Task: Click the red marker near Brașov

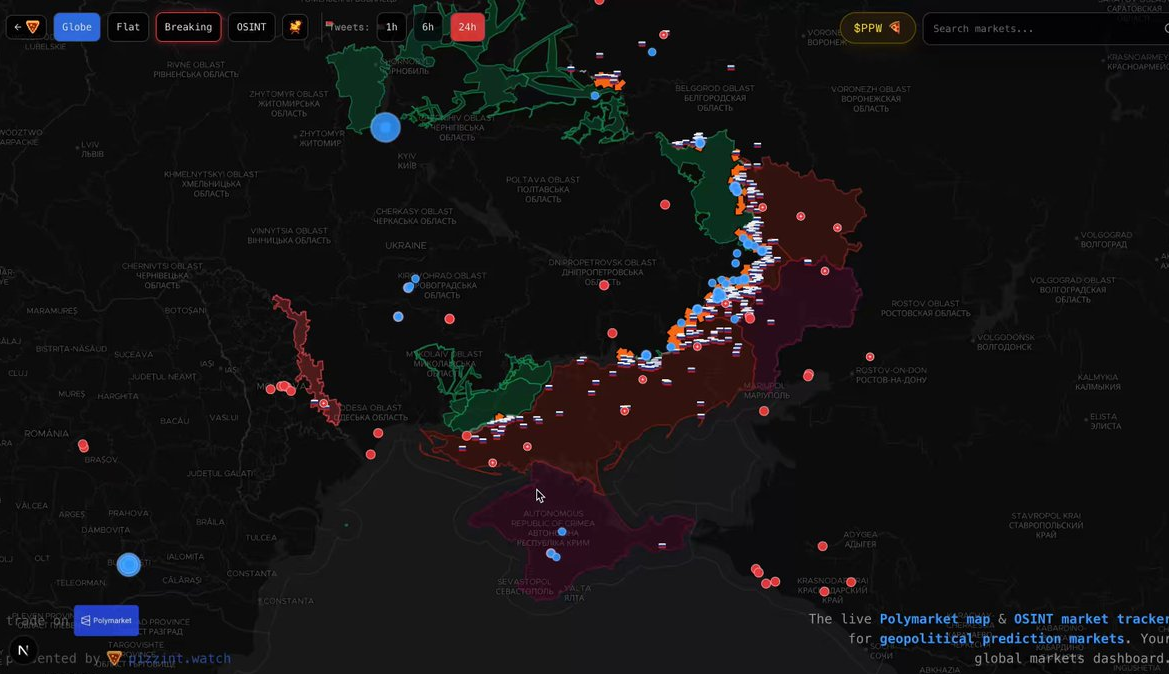Action: (x=83, y=446)
